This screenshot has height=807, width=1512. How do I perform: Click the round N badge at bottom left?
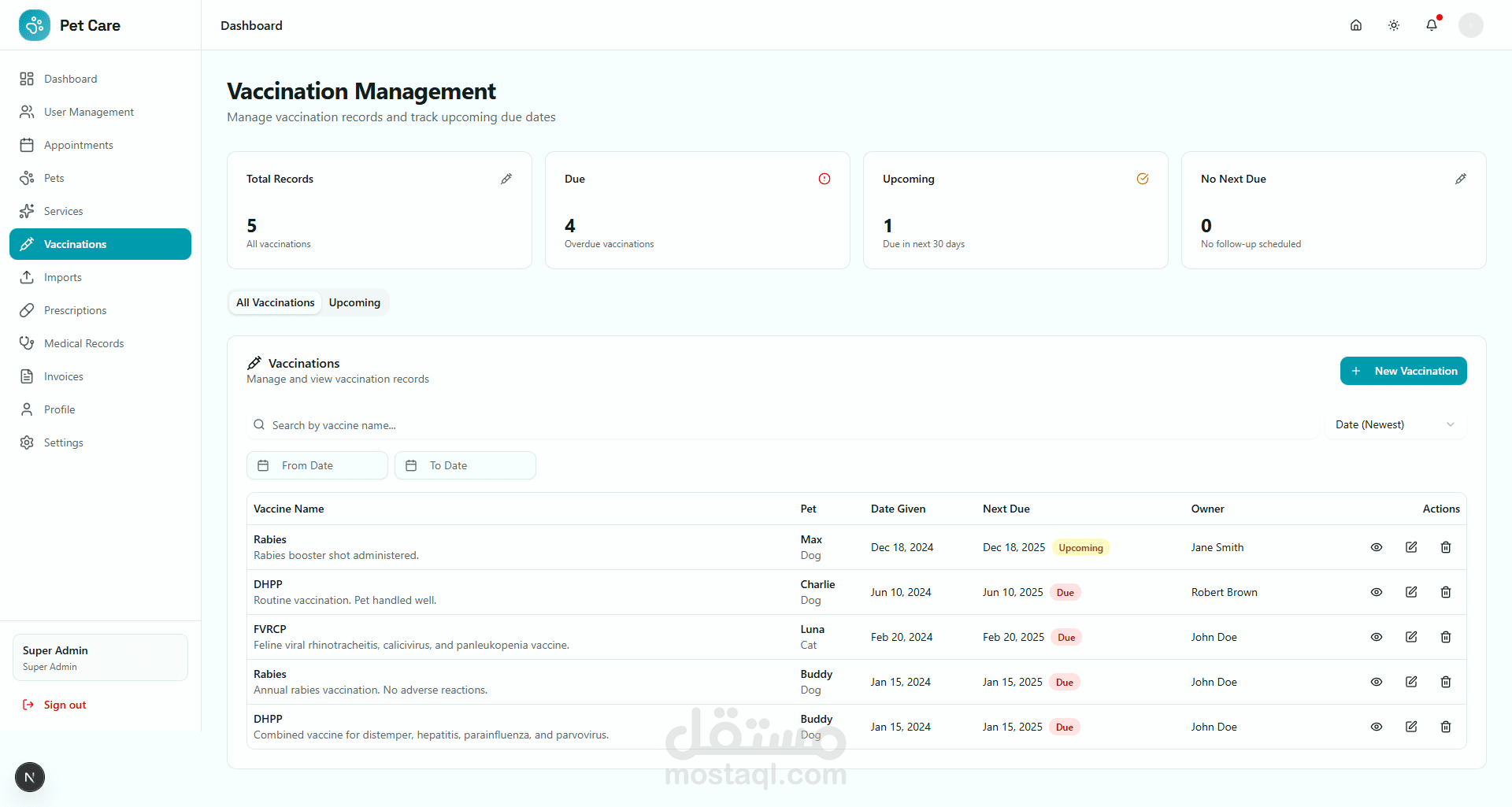(30, 778)
